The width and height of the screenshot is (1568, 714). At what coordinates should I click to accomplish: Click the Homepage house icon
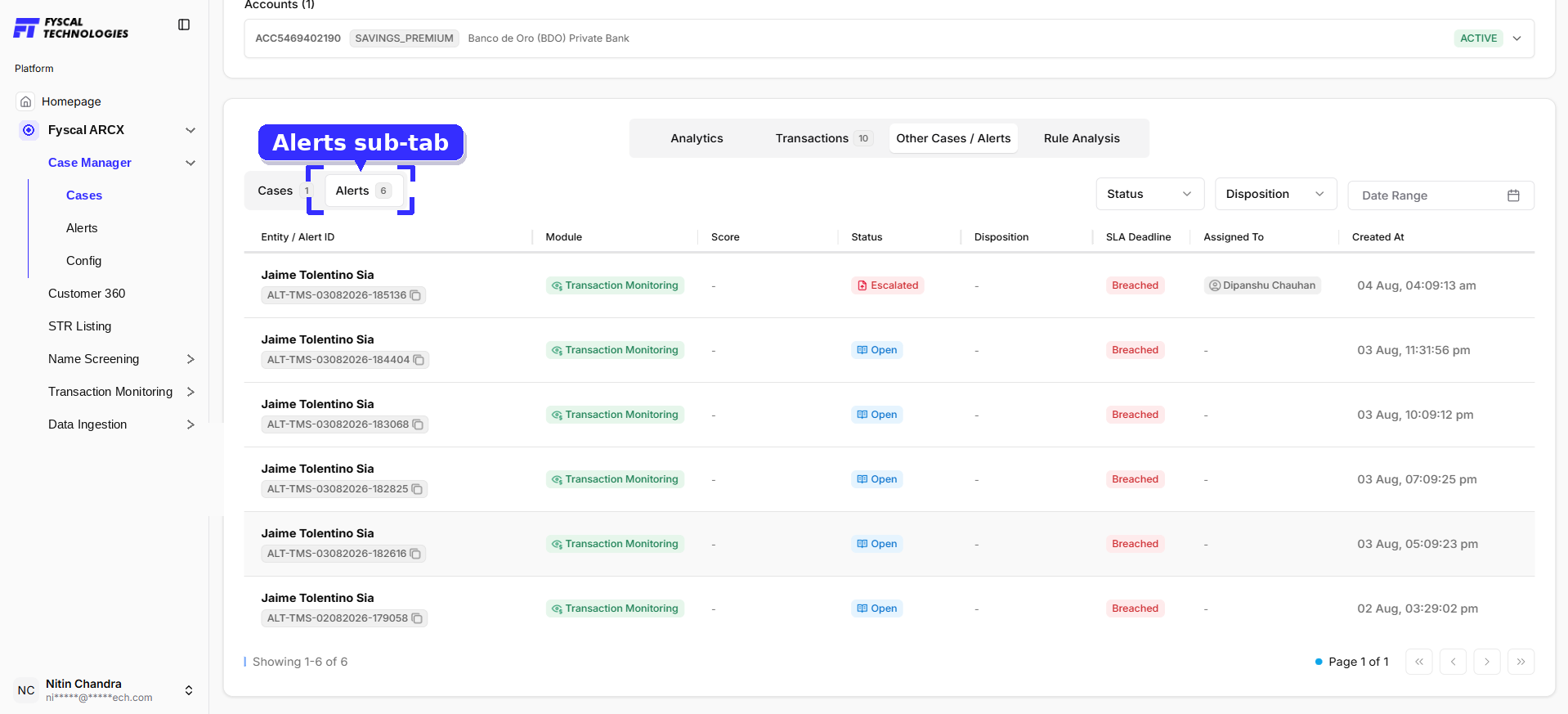tap(26, 101)
